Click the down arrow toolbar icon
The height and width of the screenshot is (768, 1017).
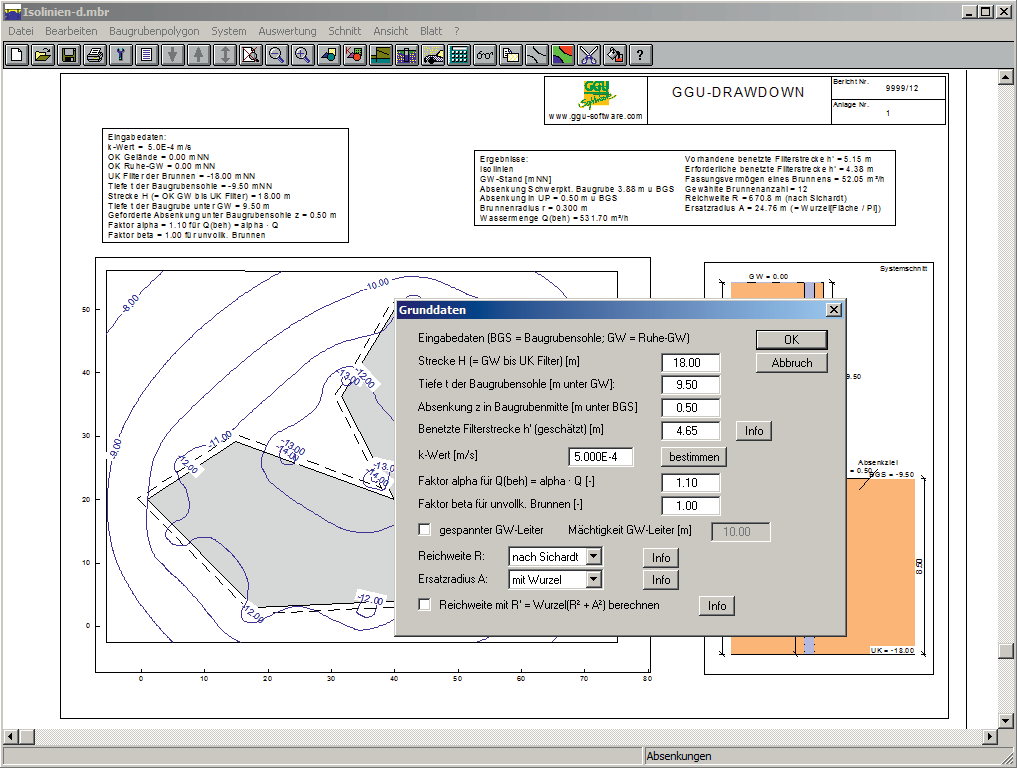coord(173,55)
